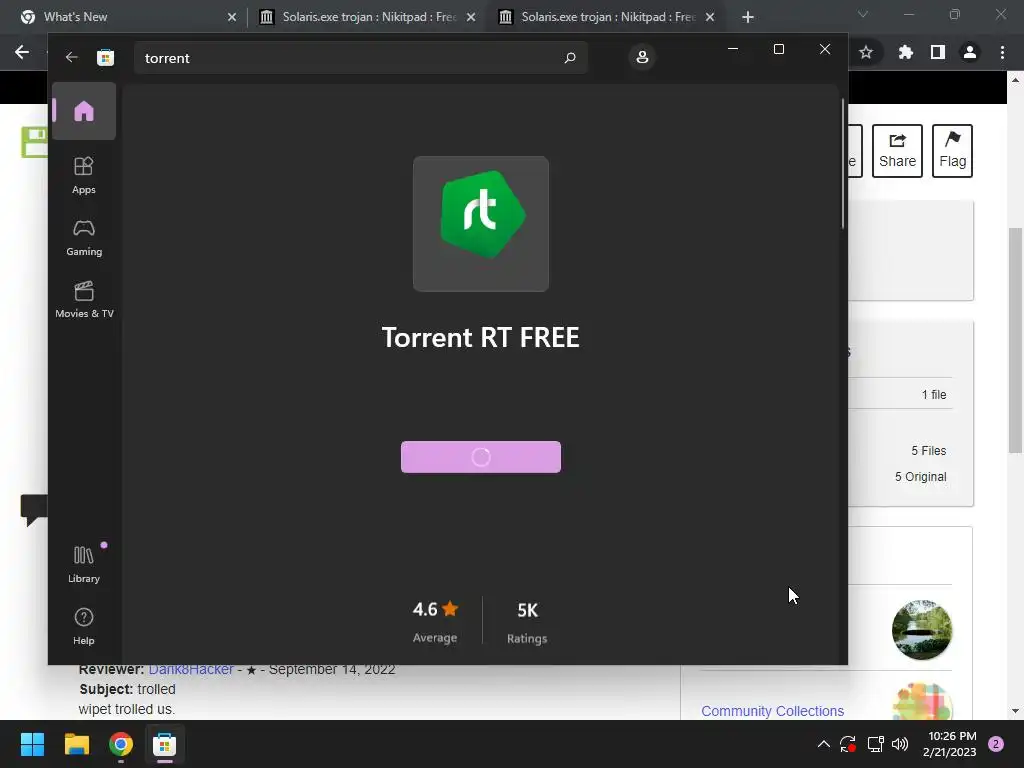Go back in Chrome browser
The height and width of the screenshot is (768, 1024).
click(x=22, y=52)
